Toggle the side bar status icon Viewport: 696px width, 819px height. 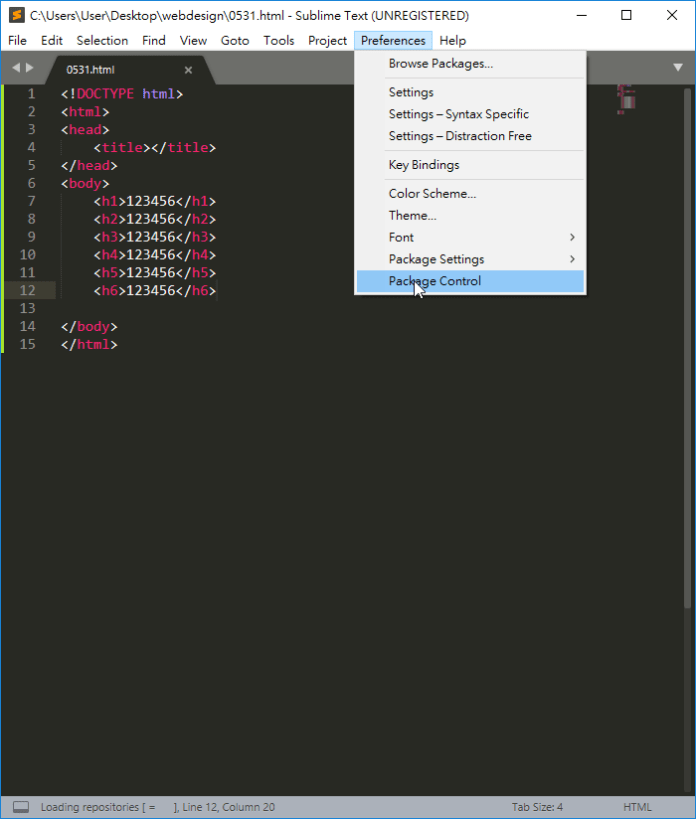tap(20, 807)
